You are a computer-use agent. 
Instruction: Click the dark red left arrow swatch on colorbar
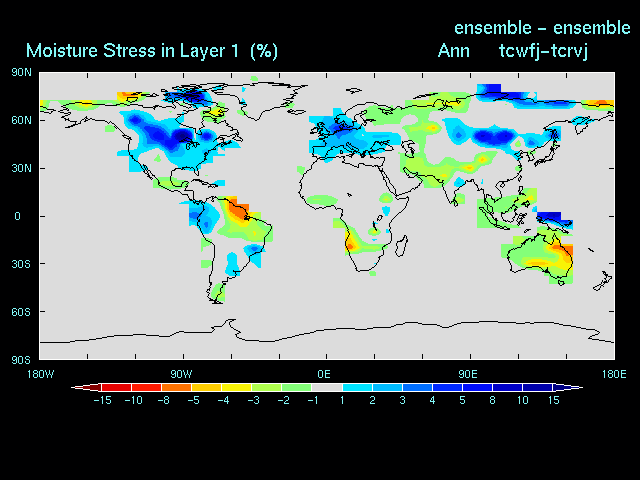87,387
